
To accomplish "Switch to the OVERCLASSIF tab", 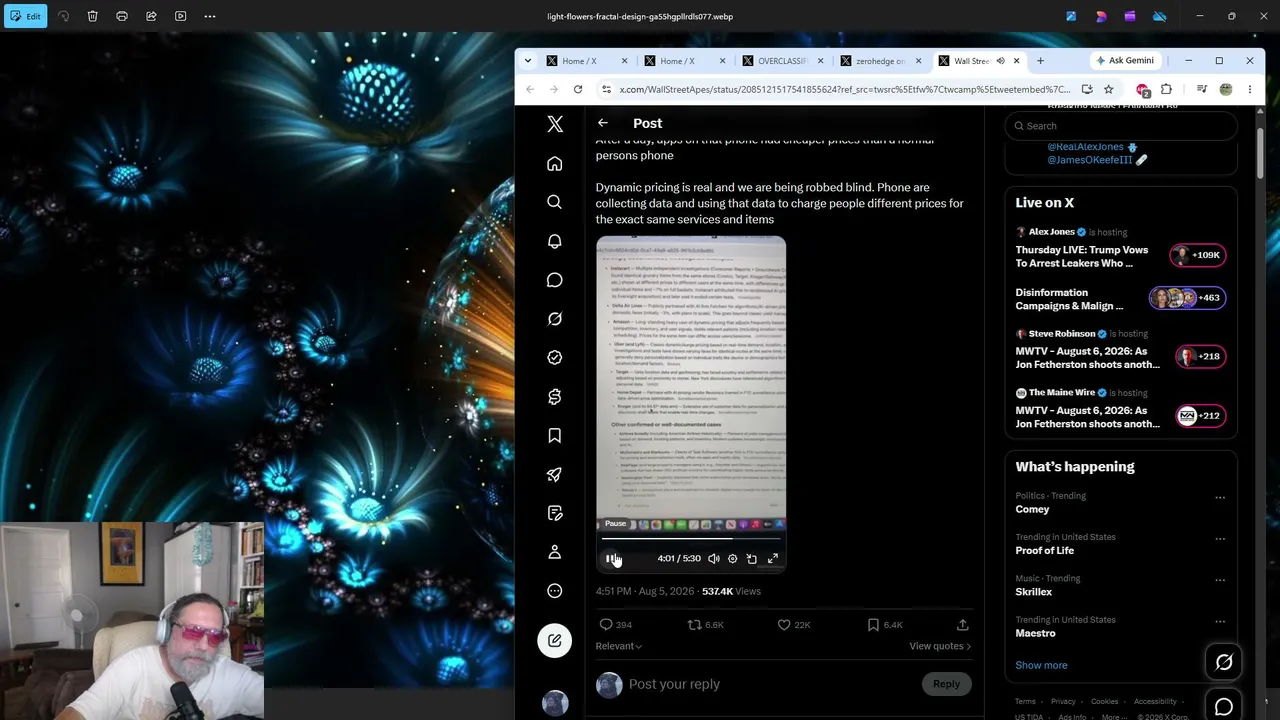I will tap(783, 61).
